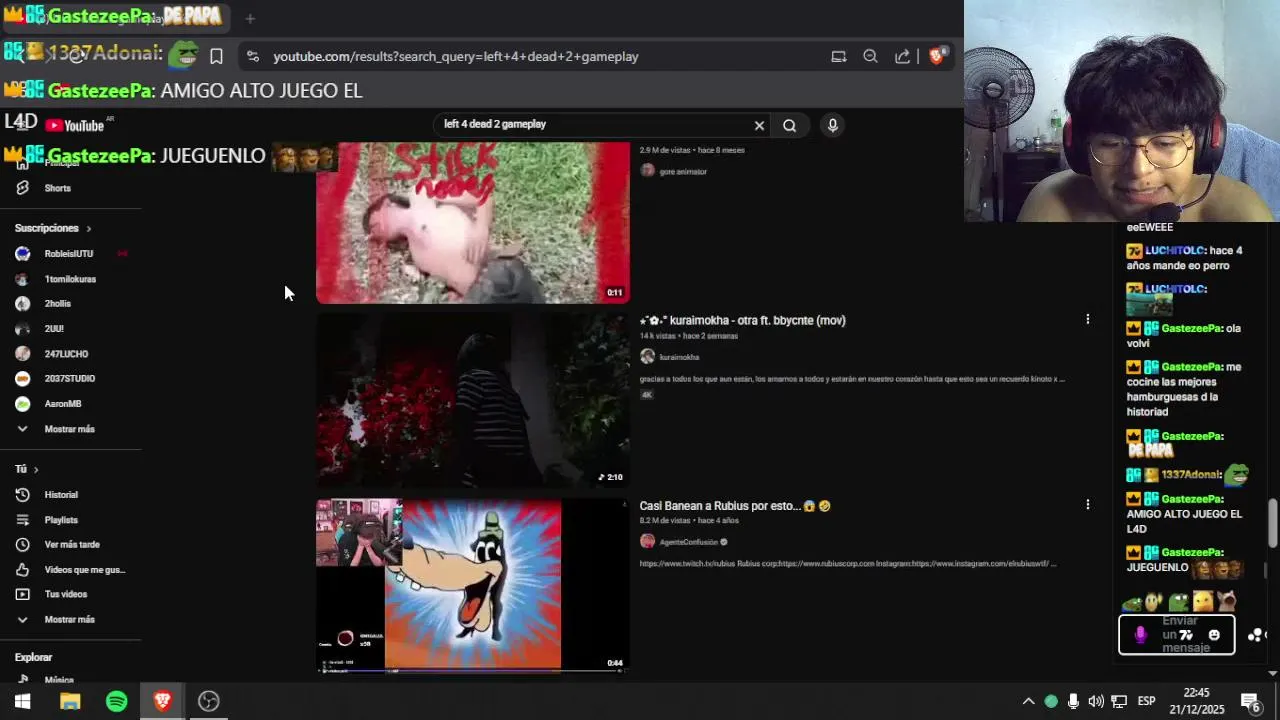Share this page with the share icon

pos(902,57)
